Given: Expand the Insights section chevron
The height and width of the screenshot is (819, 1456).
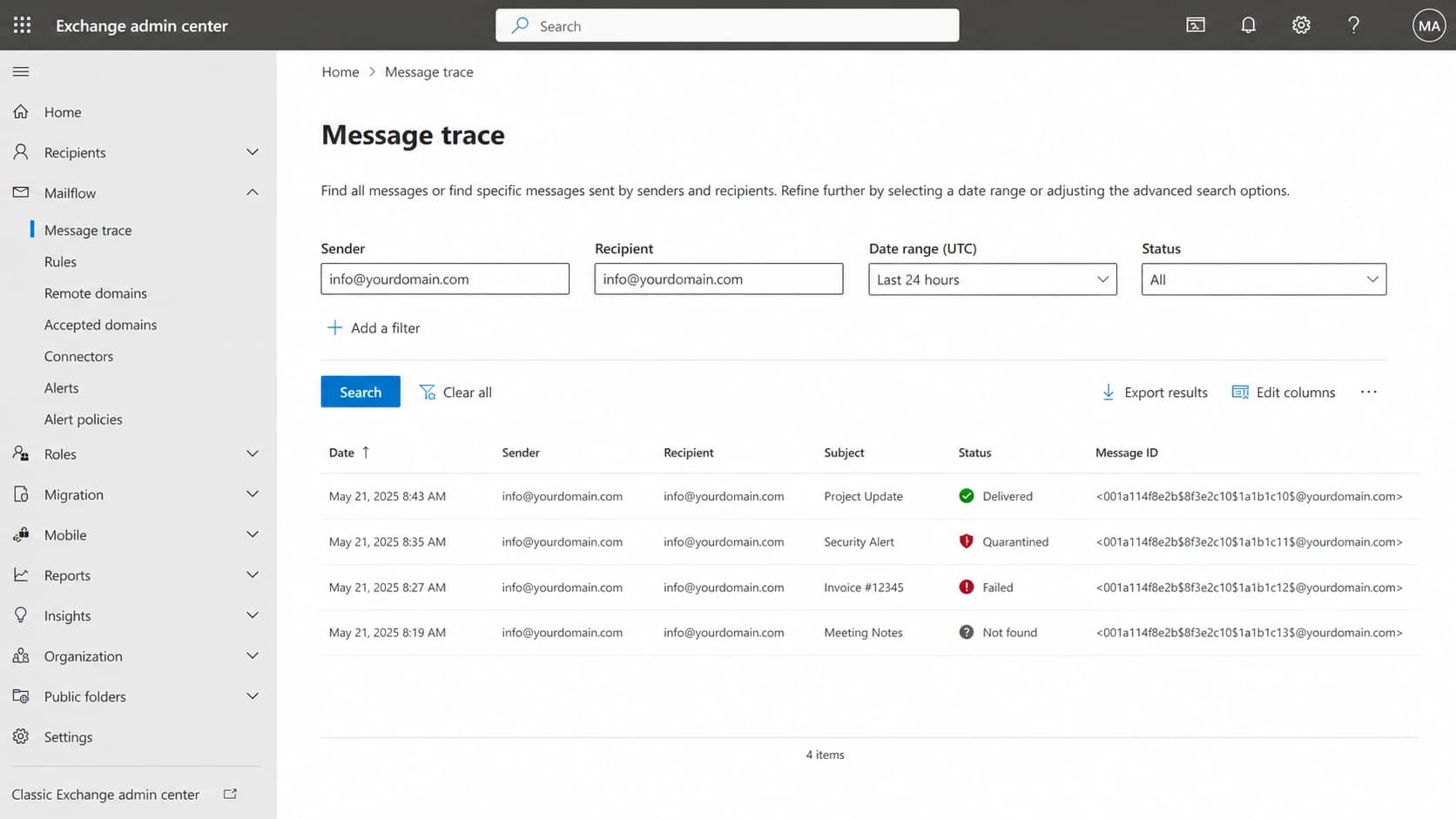Looking at the screenshot, I should [253, 614].
